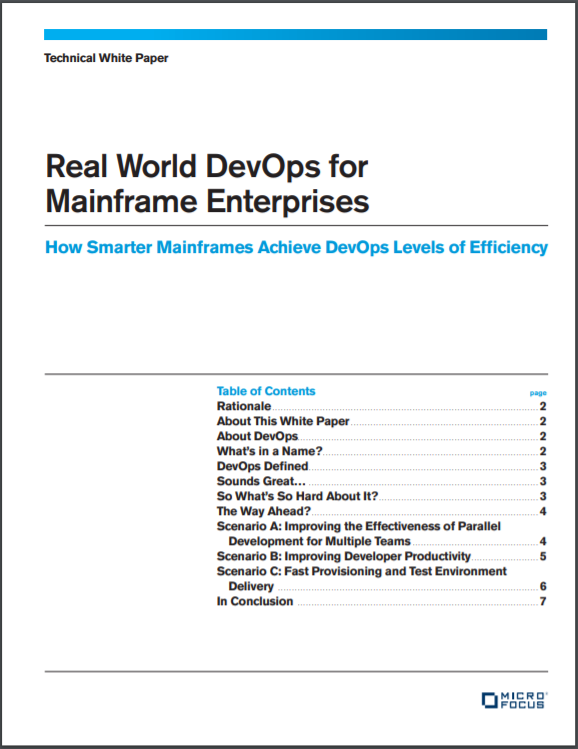Viewport: 578px width, 749px height.
Task: Select Scenario B Developer Productivity entry
Action: pyautogui.click(x=381, y=556)
